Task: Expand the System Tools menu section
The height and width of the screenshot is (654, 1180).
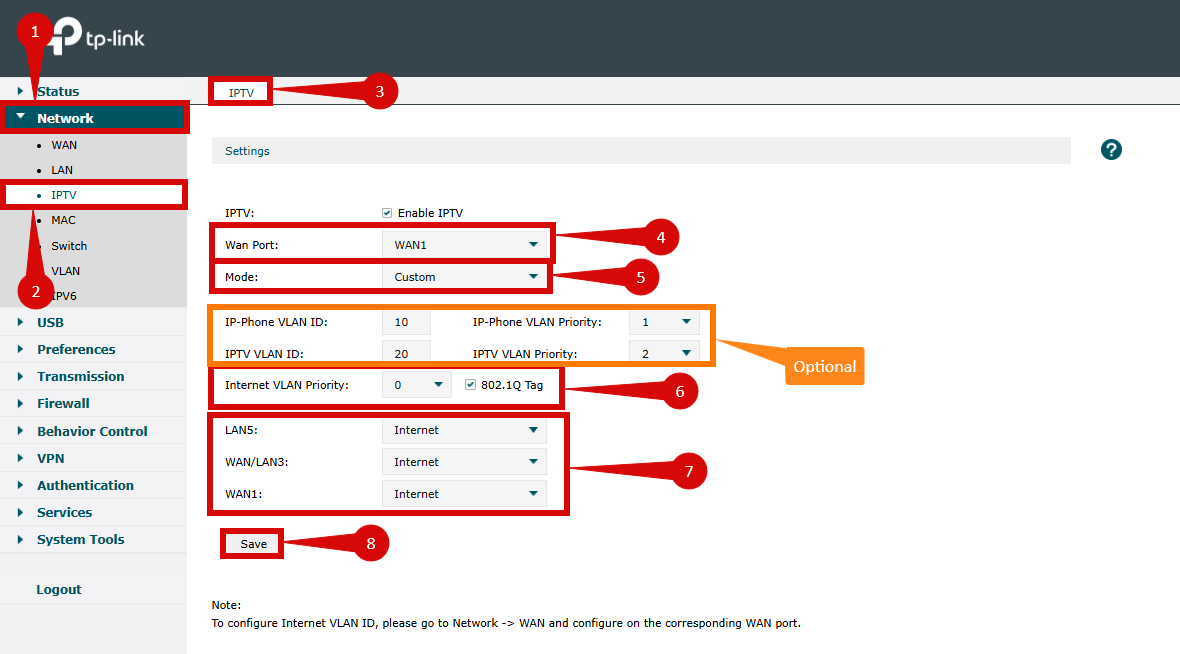Action: 80,540
